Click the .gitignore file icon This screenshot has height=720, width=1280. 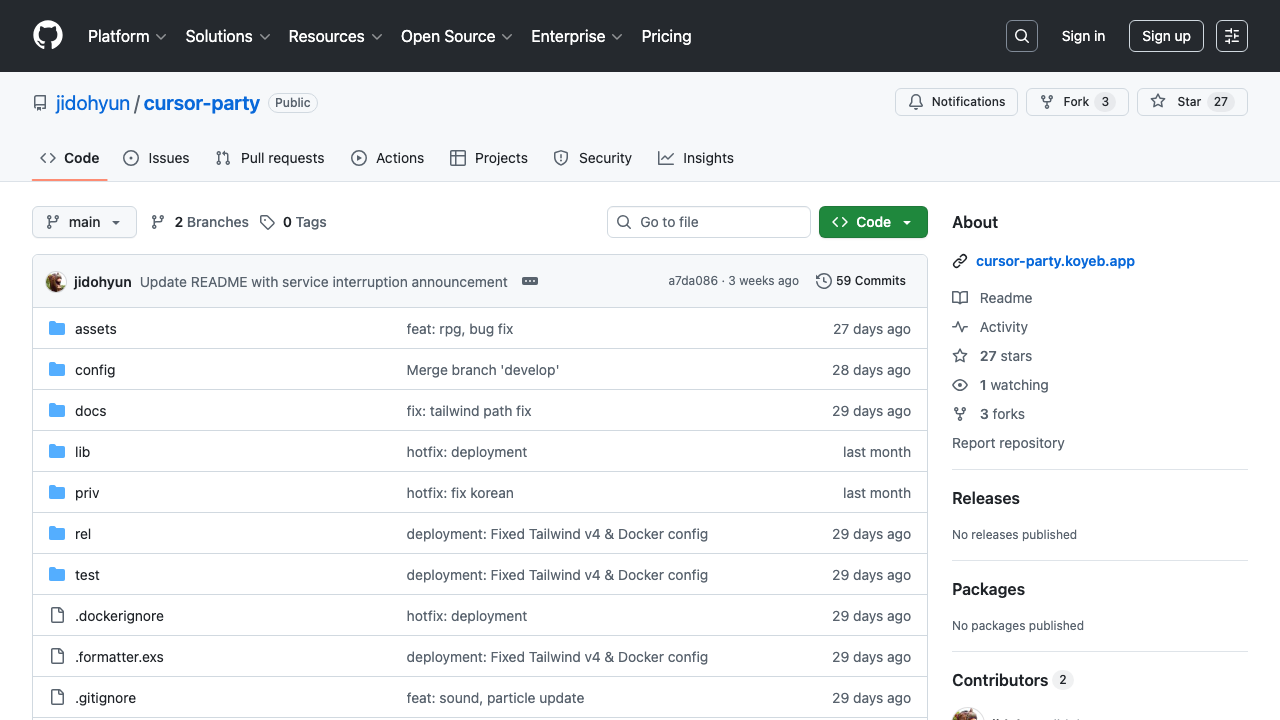pyautogui.click(x=57, y=697)
